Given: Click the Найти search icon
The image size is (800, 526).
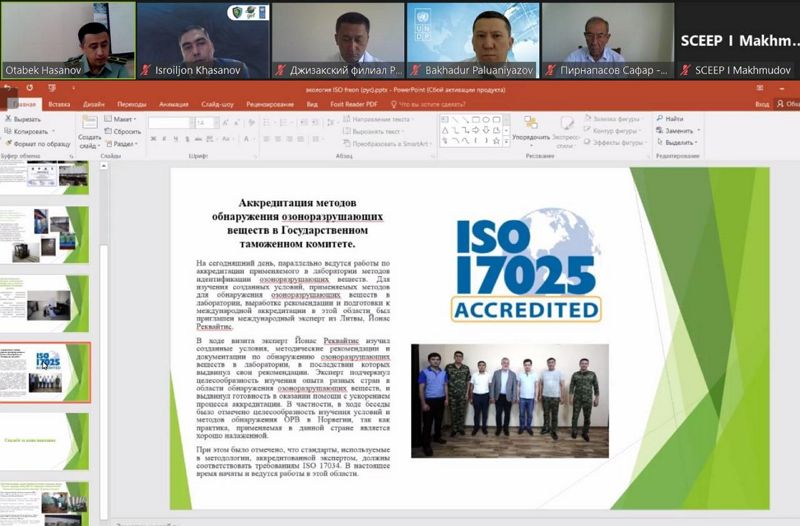Looking at the screenshot, I should 660,118.
